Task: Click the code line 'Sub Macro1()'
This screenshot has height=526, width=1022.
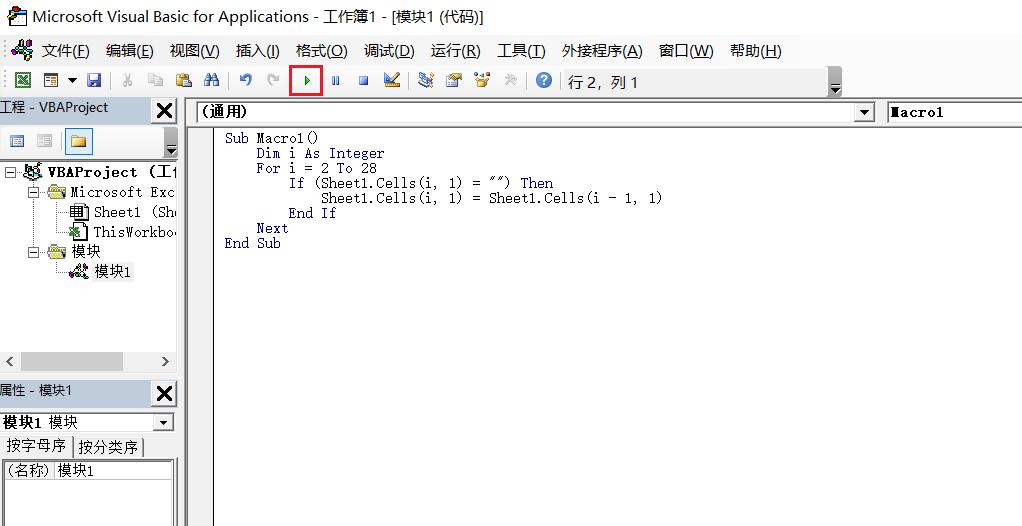Action: pos(272,138)
